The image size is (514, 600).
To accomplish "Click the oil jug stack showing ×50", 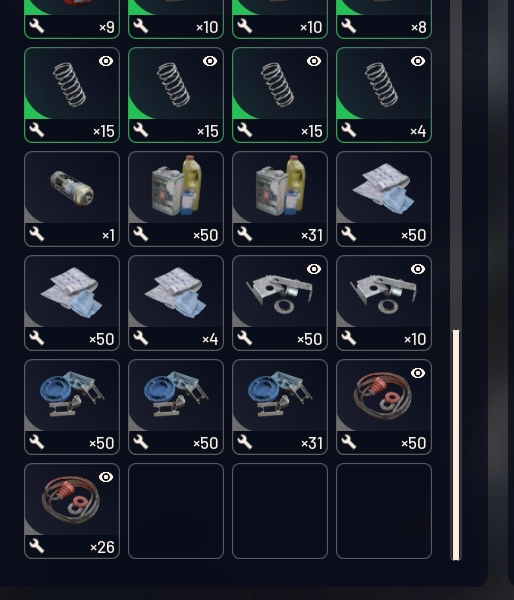I will (x=176, y=199).
